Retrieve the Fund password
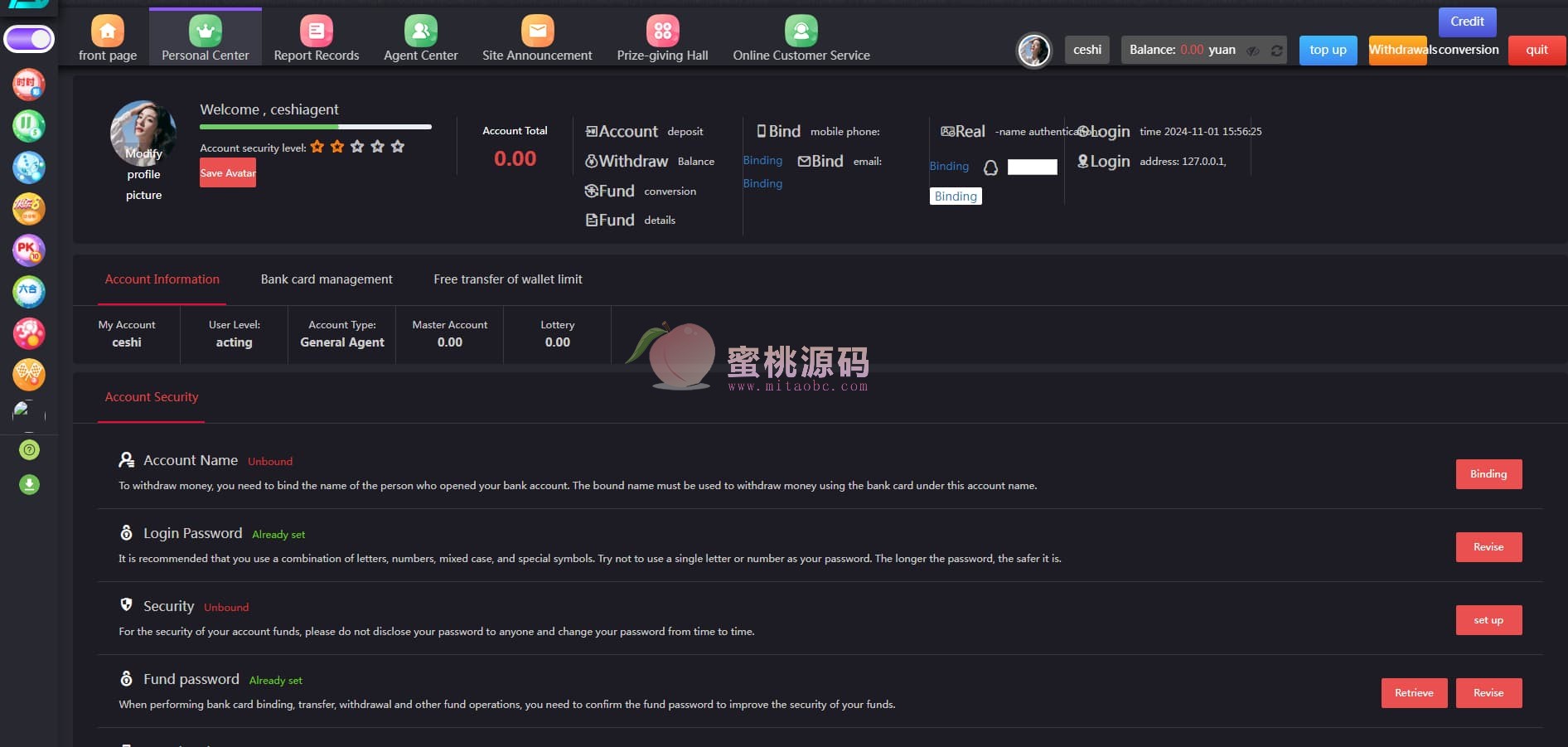The image size is (1568, 747). click(1414, 693)
